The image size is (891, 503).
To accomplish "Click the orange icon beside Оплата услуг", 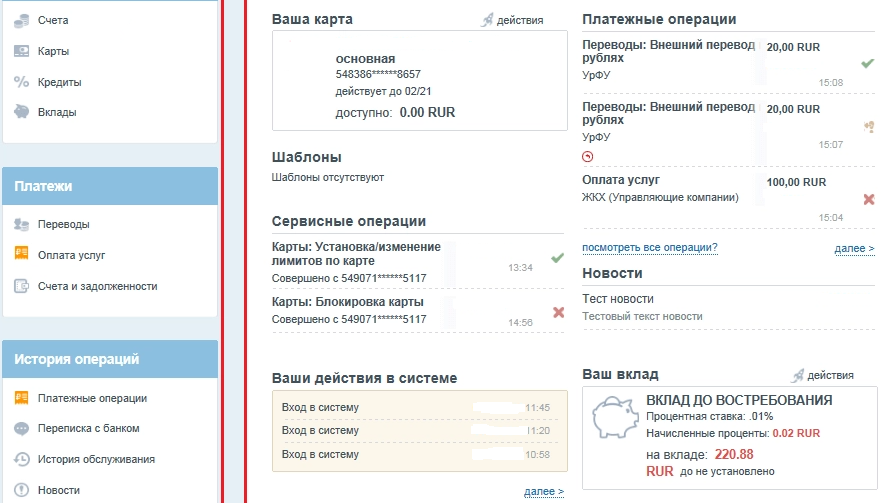I will click(x=21, y=255).
